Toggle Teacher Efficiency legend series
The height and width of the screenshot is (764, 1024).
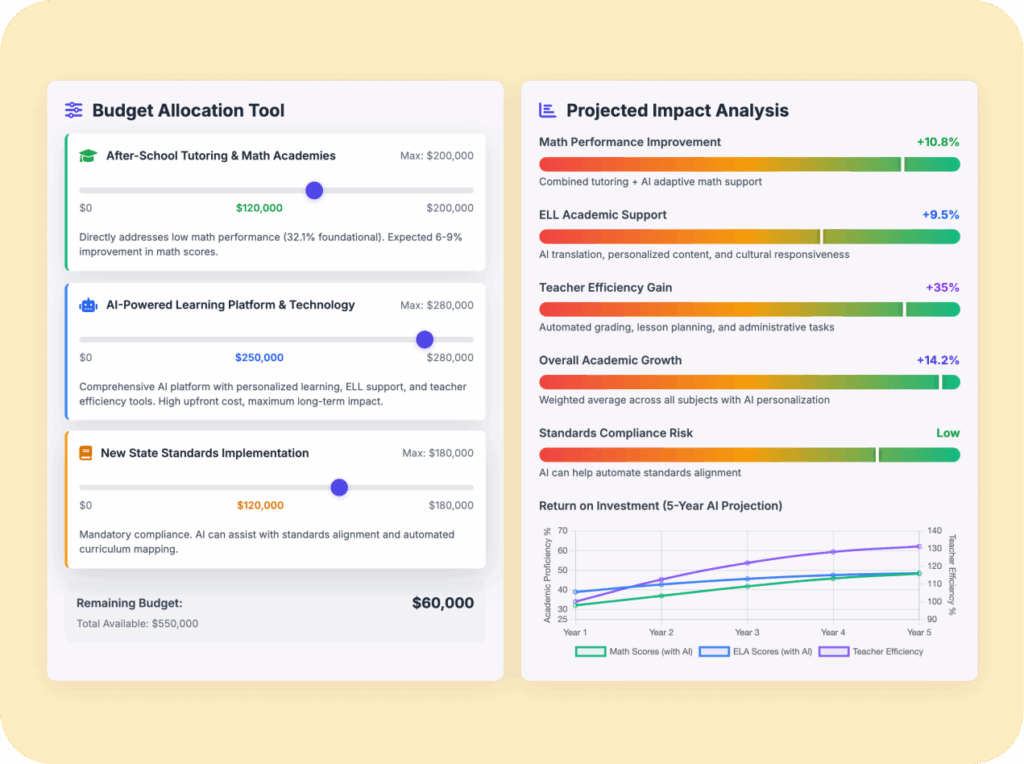click(x=871, y=651)
